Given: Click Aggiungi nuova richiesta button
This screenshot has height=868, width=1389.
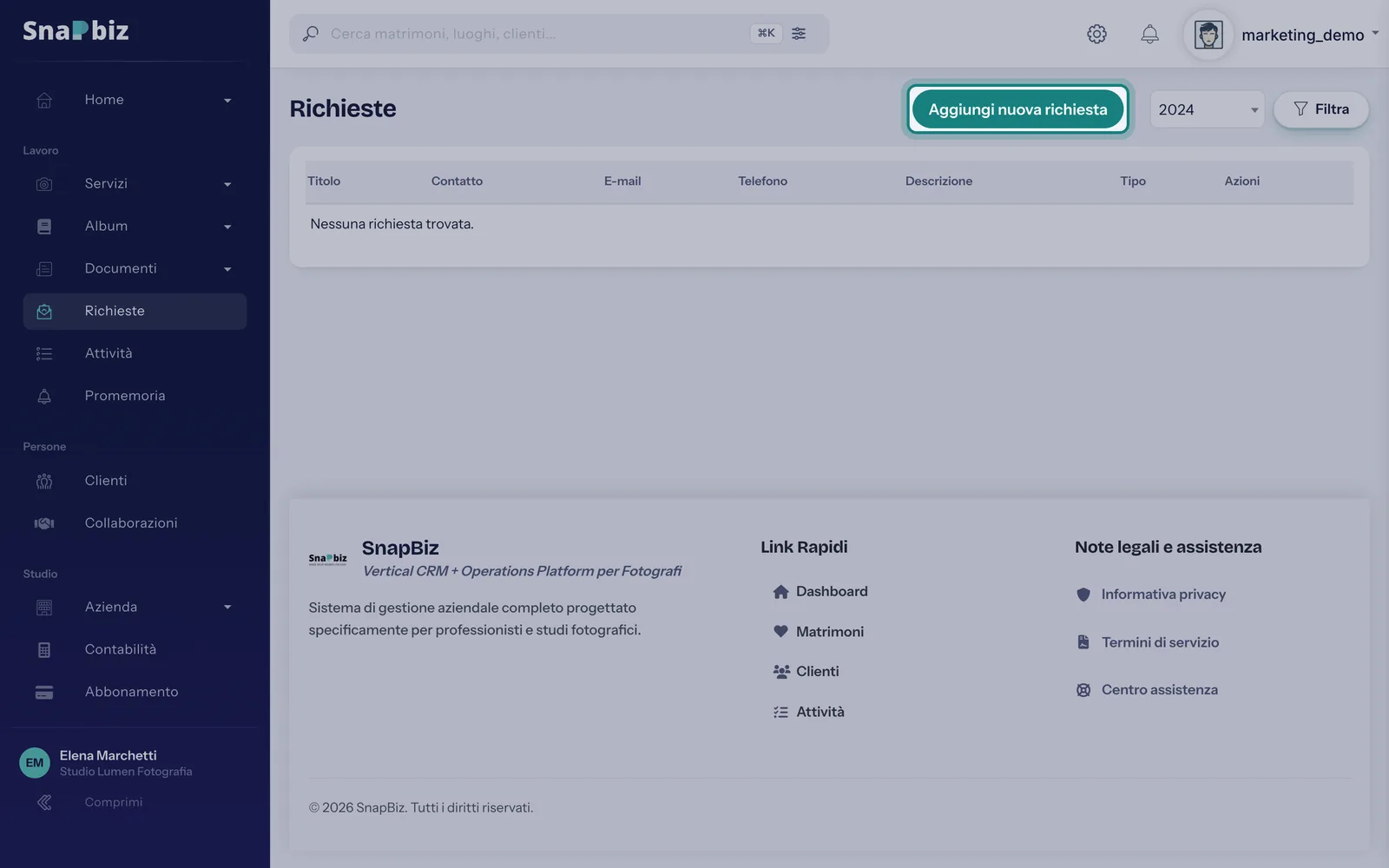Looking at the screenshot, I should pyautogui.click(x=1017, y=109).
